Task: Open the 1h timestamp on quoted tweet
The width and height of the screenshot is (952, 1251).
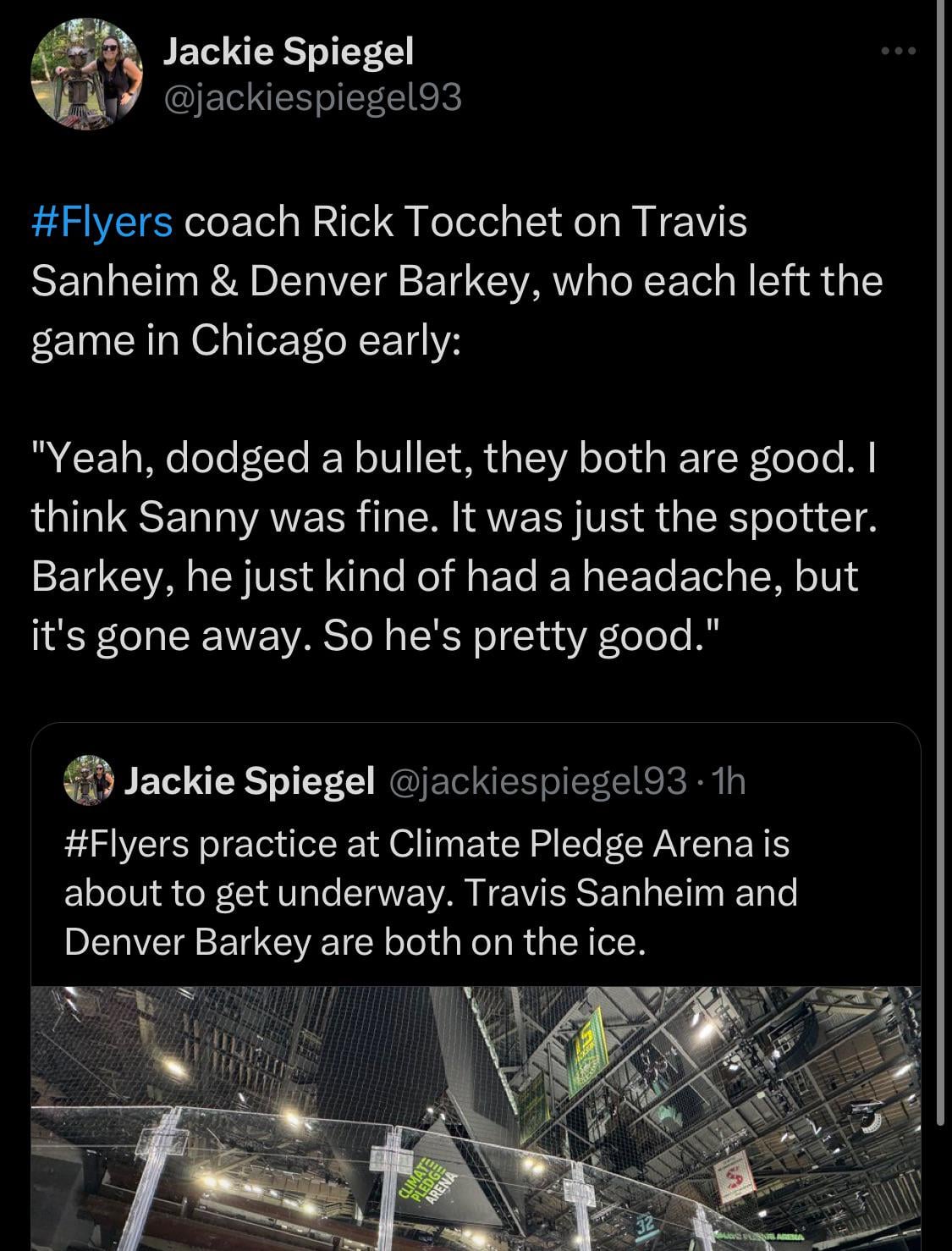Action: 729,780
